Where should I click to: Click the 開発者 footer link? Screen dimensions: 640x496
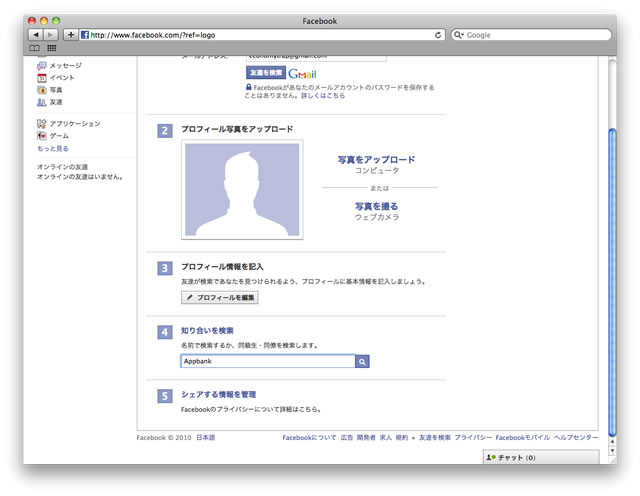(366, 438)
